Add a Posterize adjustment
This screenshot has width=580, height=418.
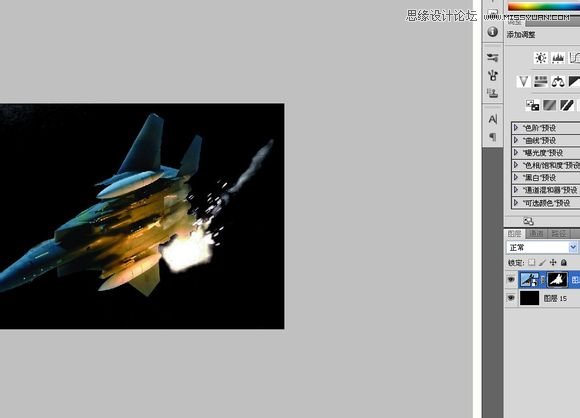(x=550, y=105)
